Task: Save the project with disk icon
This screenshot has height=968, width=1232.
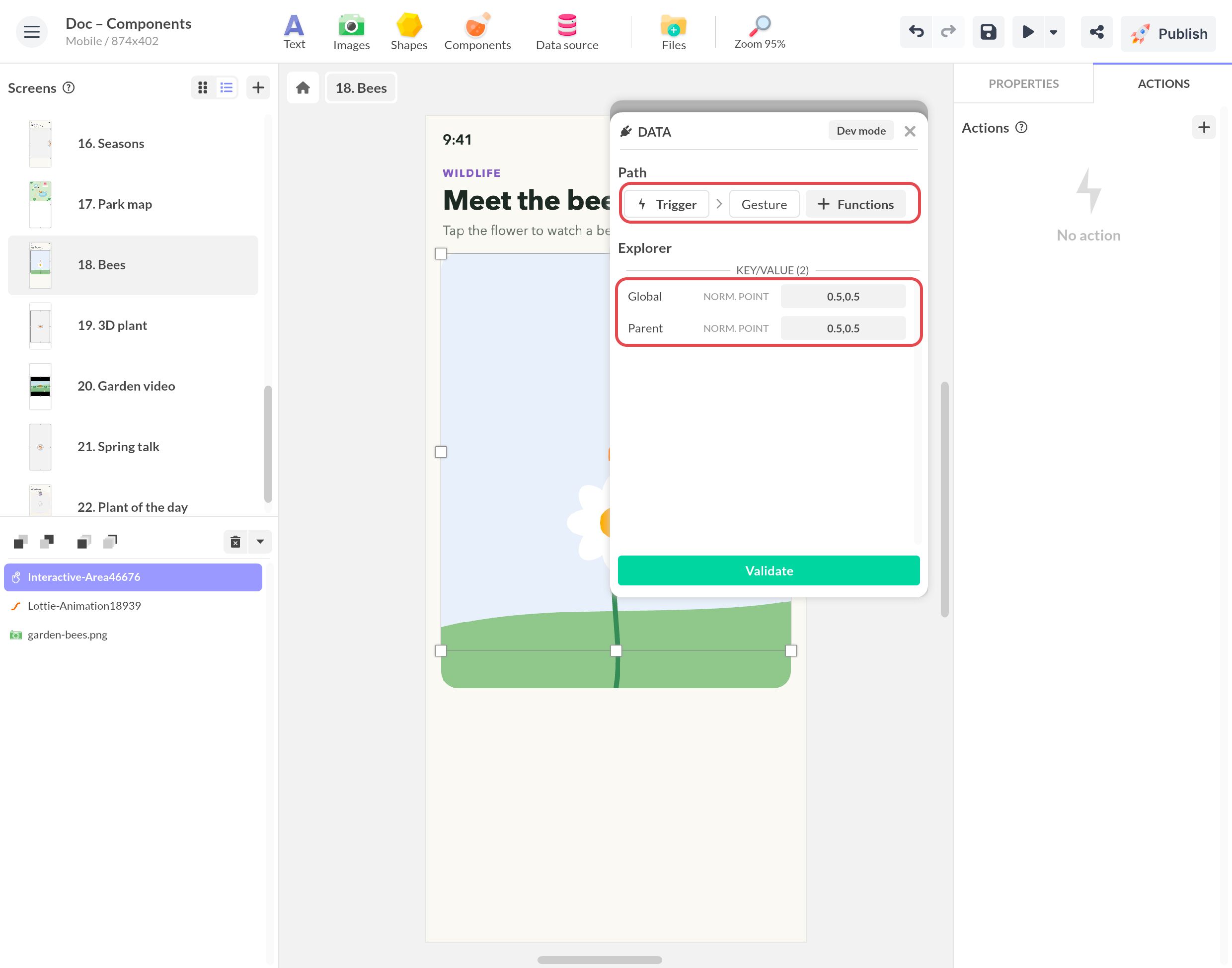Action: pos(988,32)
